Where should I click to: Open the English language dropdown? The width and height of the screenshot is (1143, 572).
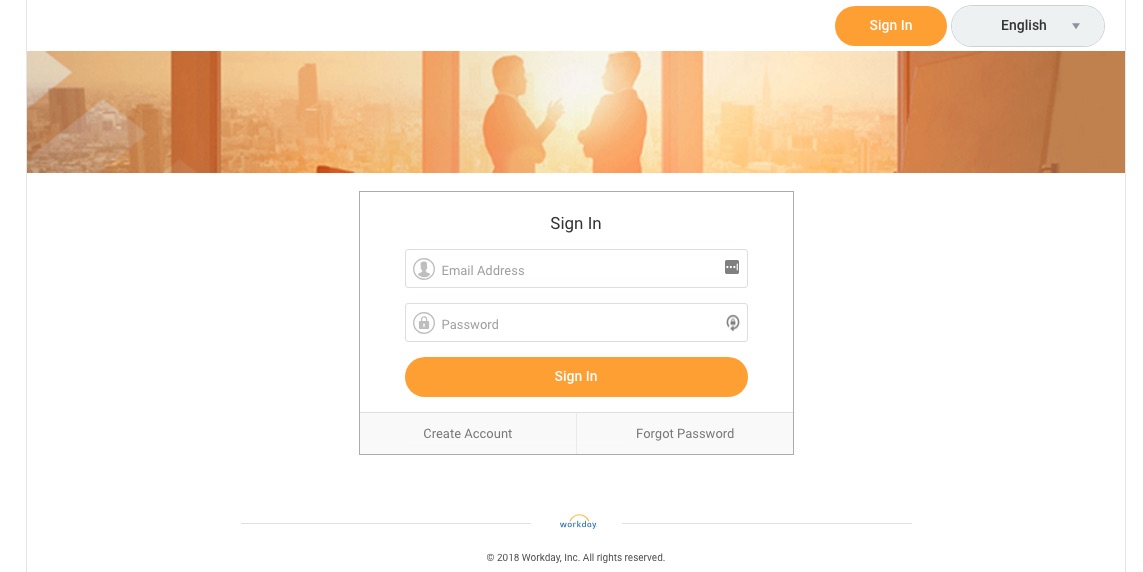click(x=1027, y=26)
